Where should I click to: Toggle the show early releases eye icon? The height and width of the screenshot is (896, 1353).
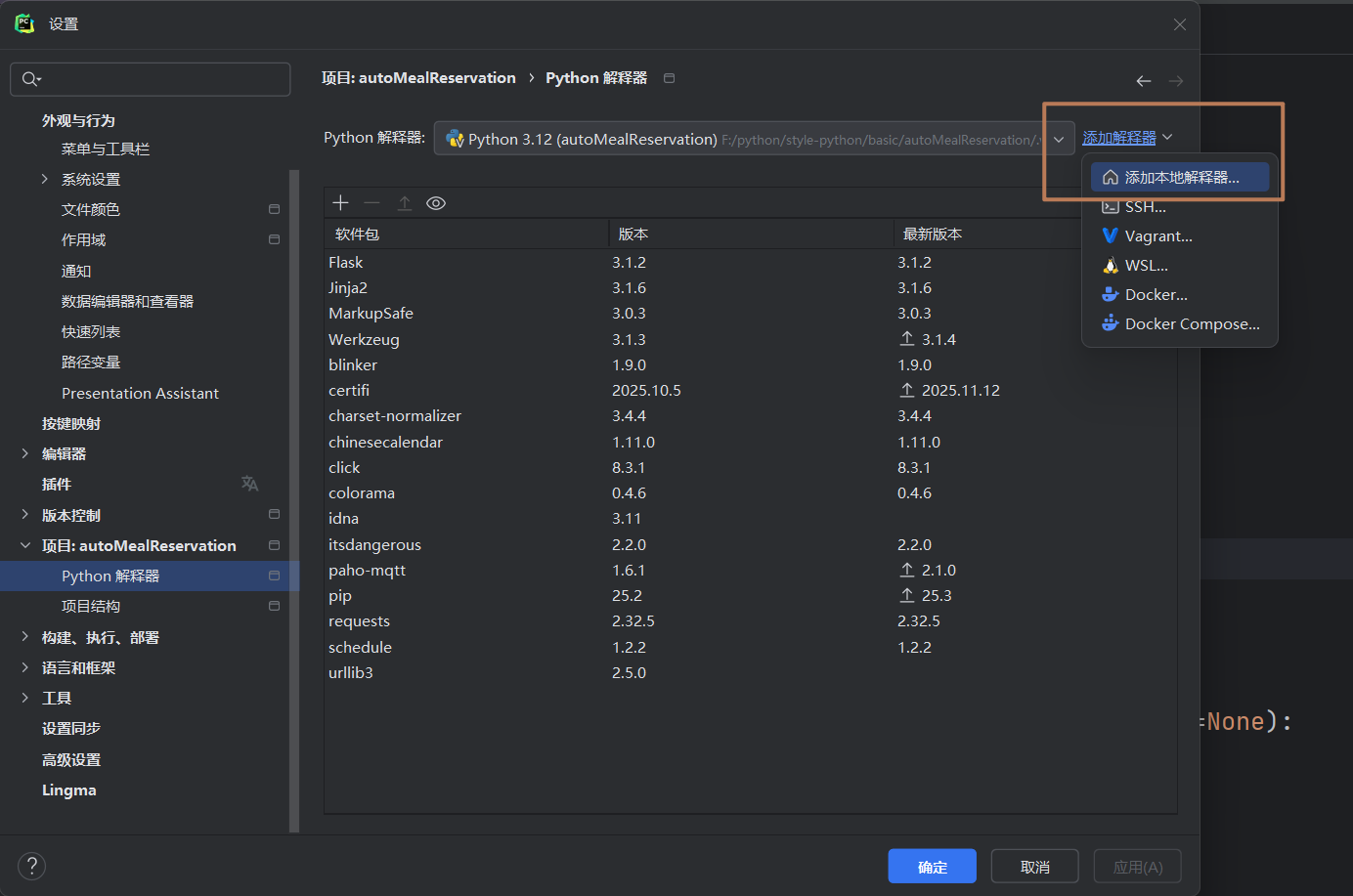(436, 202)
